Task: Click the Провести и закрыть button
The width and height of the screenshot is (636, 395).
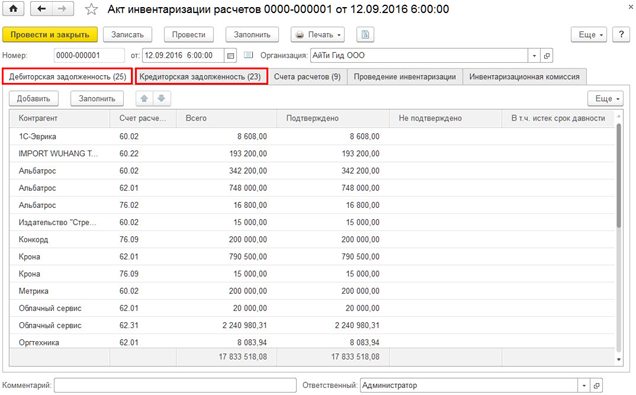Action: [x=50, y=35]
